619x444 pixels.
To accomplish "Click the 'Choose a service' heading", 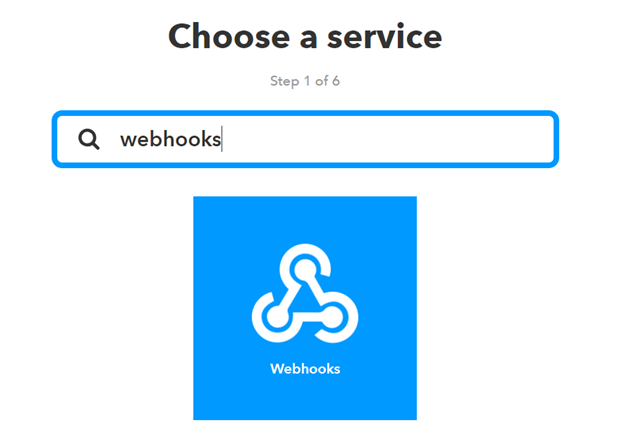I will click(x=305, y=36).
